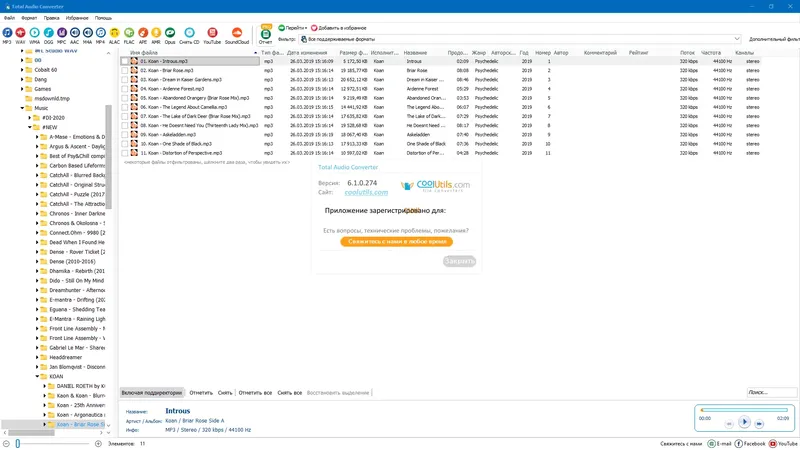Go to previous track in player

(729, 423)
